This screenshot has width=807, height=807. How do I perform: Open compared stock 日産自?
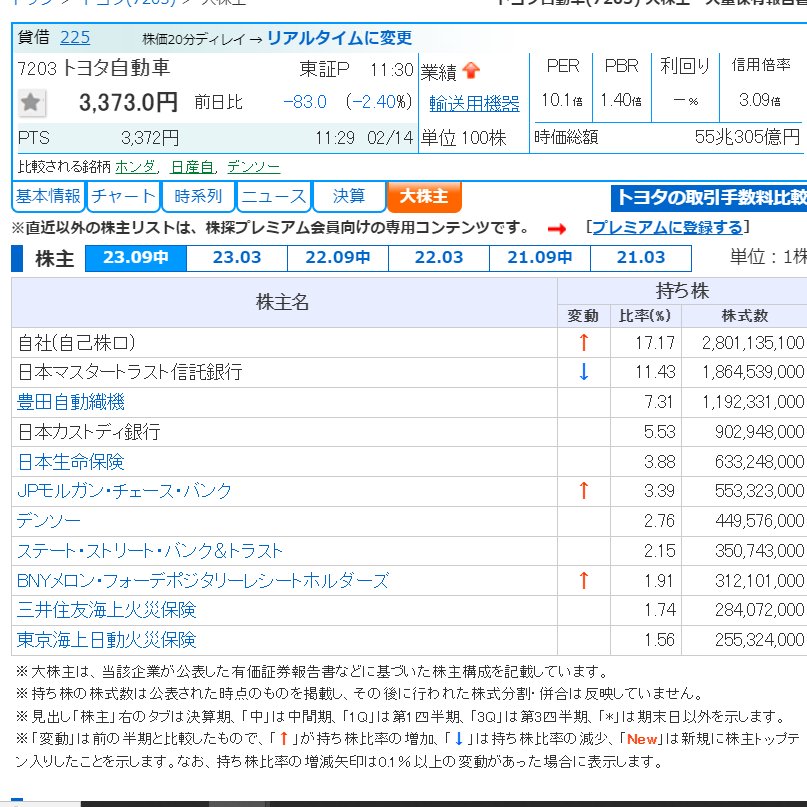pos(191,166)
